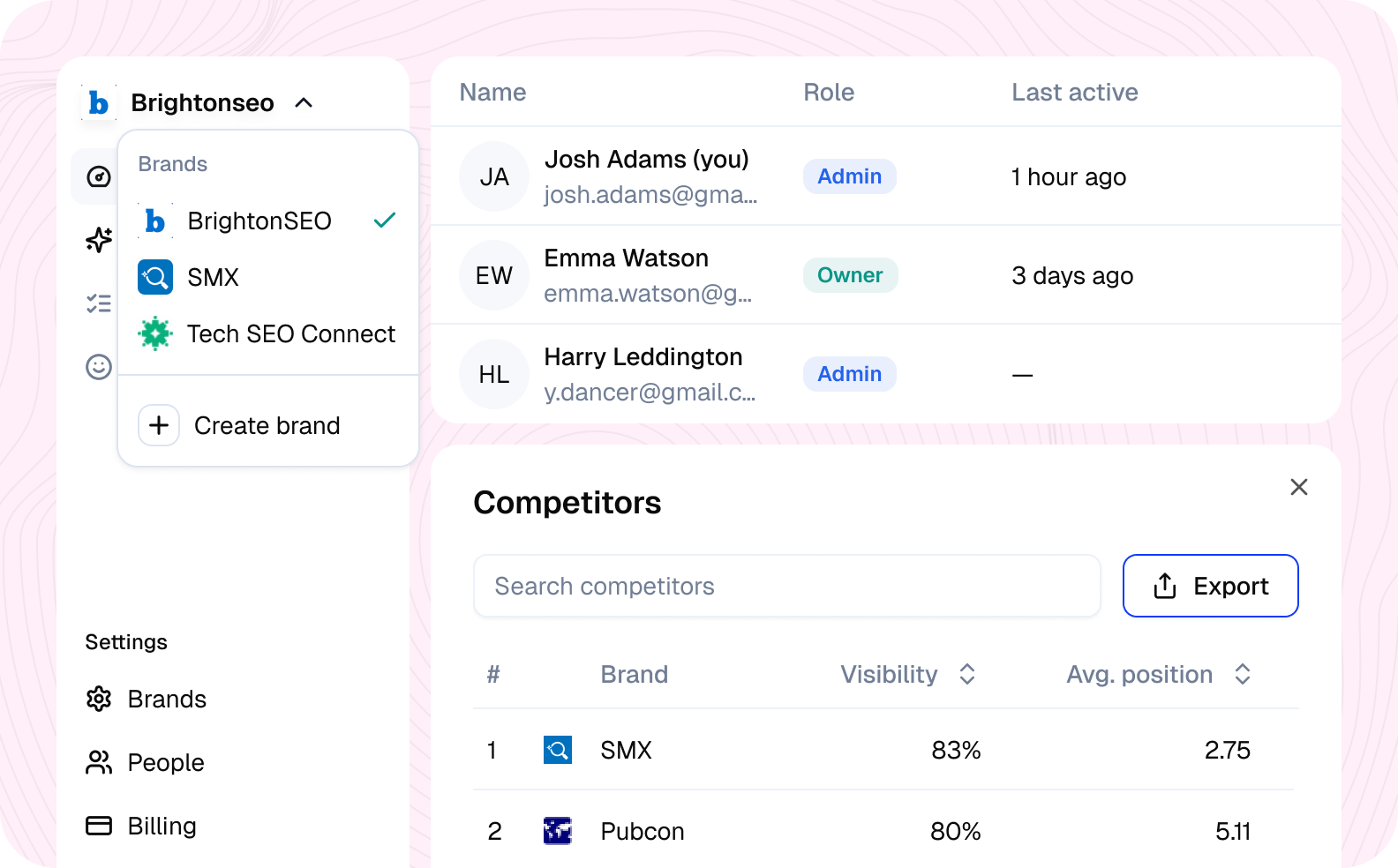The image size is (1398, 868).
Task: Export the competitors list
Action: (1210, 586)
